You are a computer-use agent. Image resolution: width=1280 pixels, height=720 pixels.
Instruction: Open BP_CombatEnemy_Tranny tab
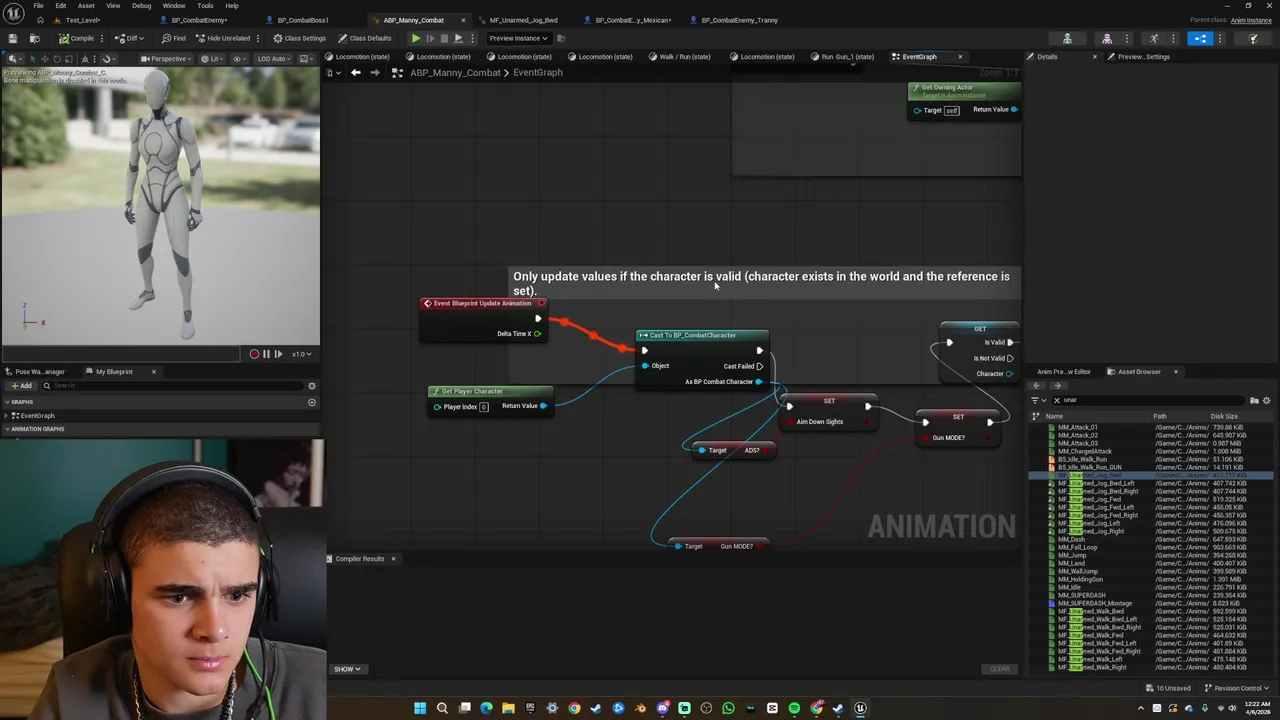coord(739,20)
